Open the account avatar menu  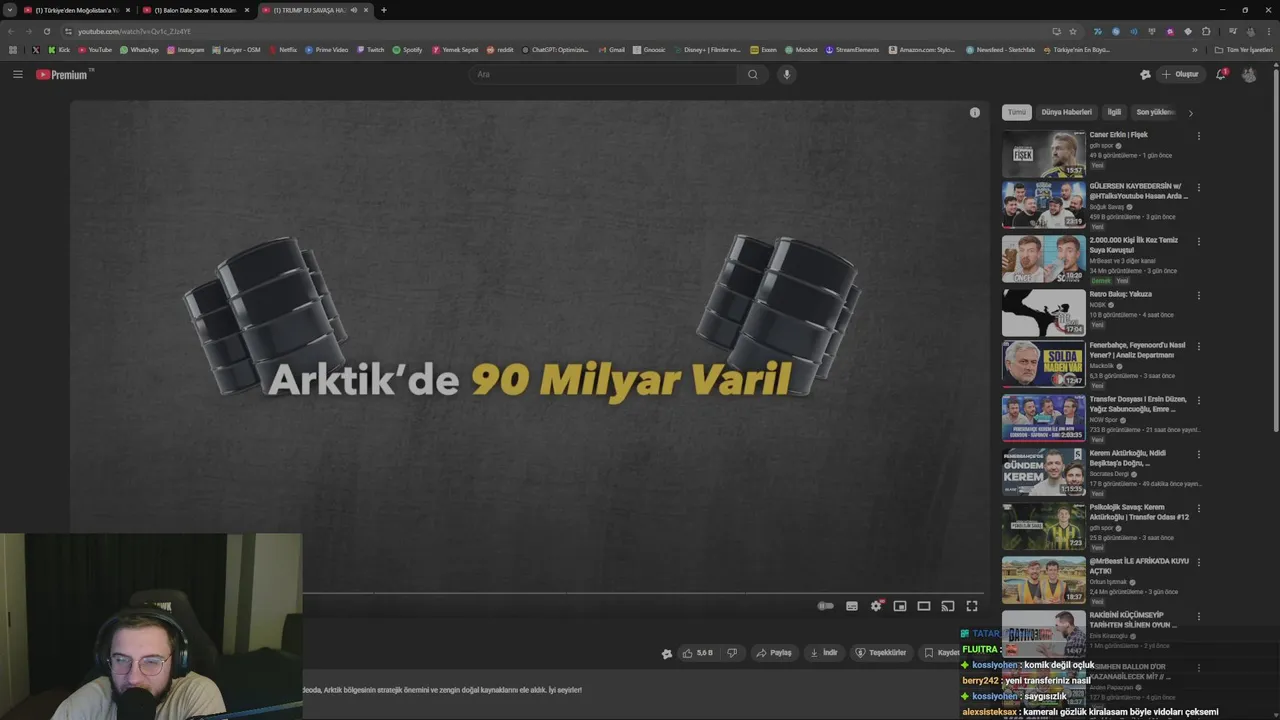[x=1249, y=74]
